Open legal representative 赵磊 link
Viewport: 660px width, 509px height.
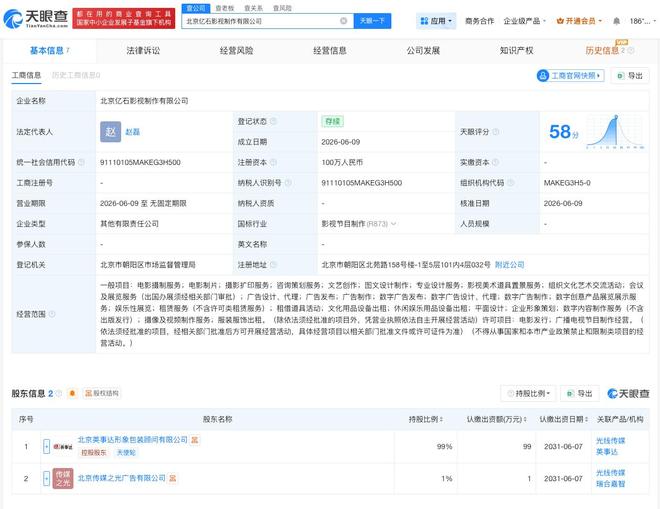tap(132, 132)
